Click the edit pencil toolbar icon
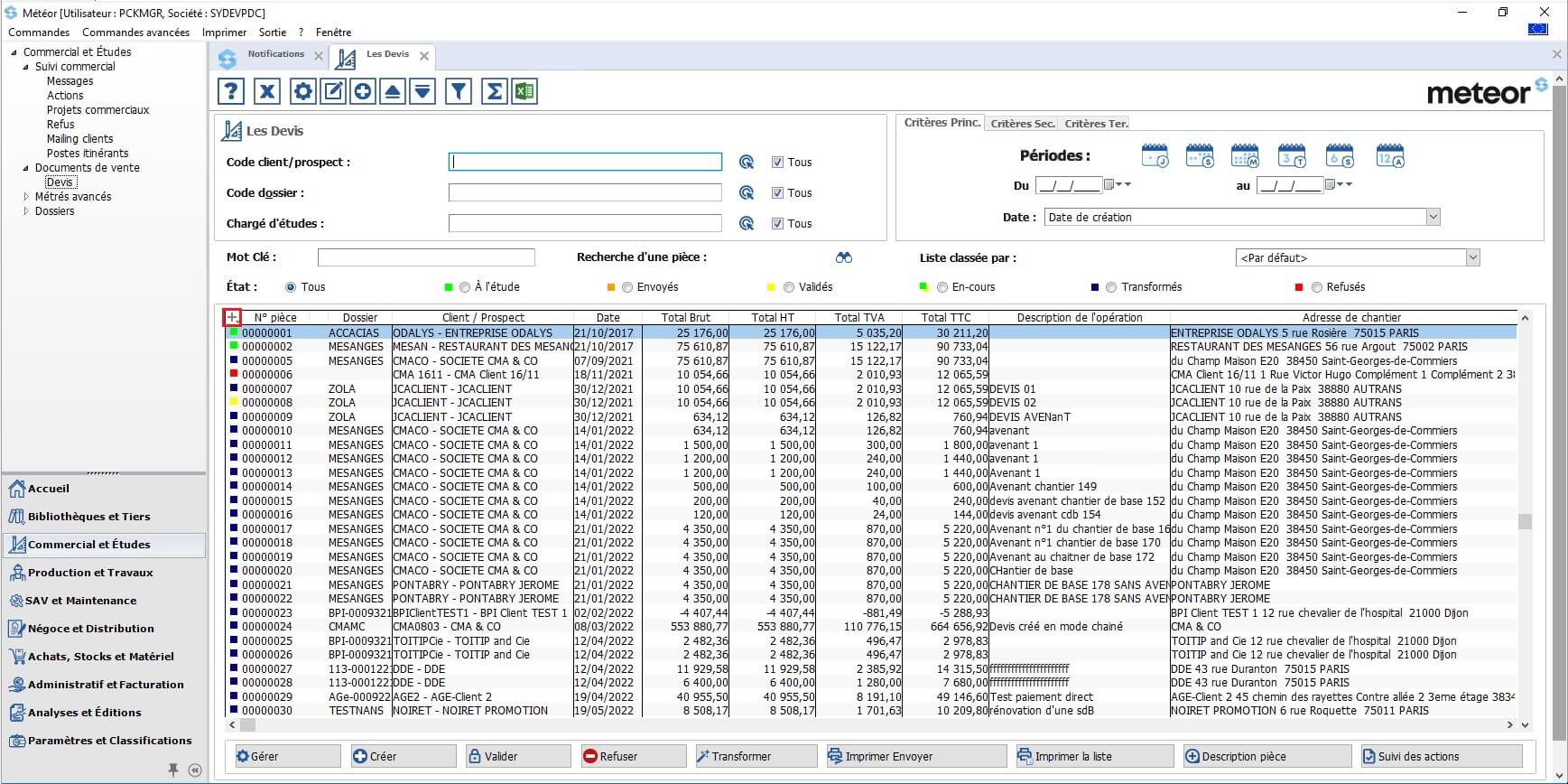 coord(333,91)
